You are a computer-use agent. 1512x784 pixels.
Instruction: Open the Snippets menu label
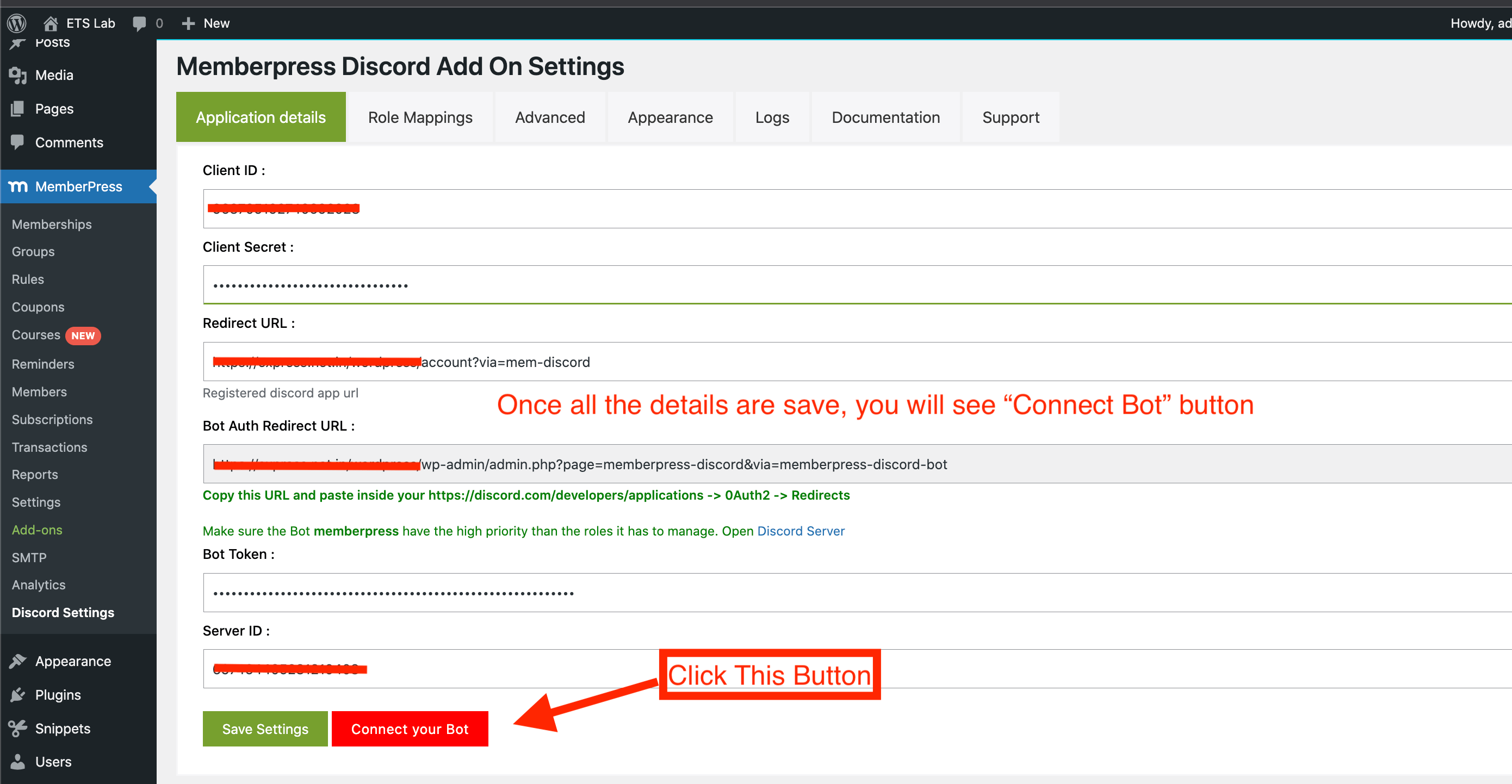tap(63, 728)
